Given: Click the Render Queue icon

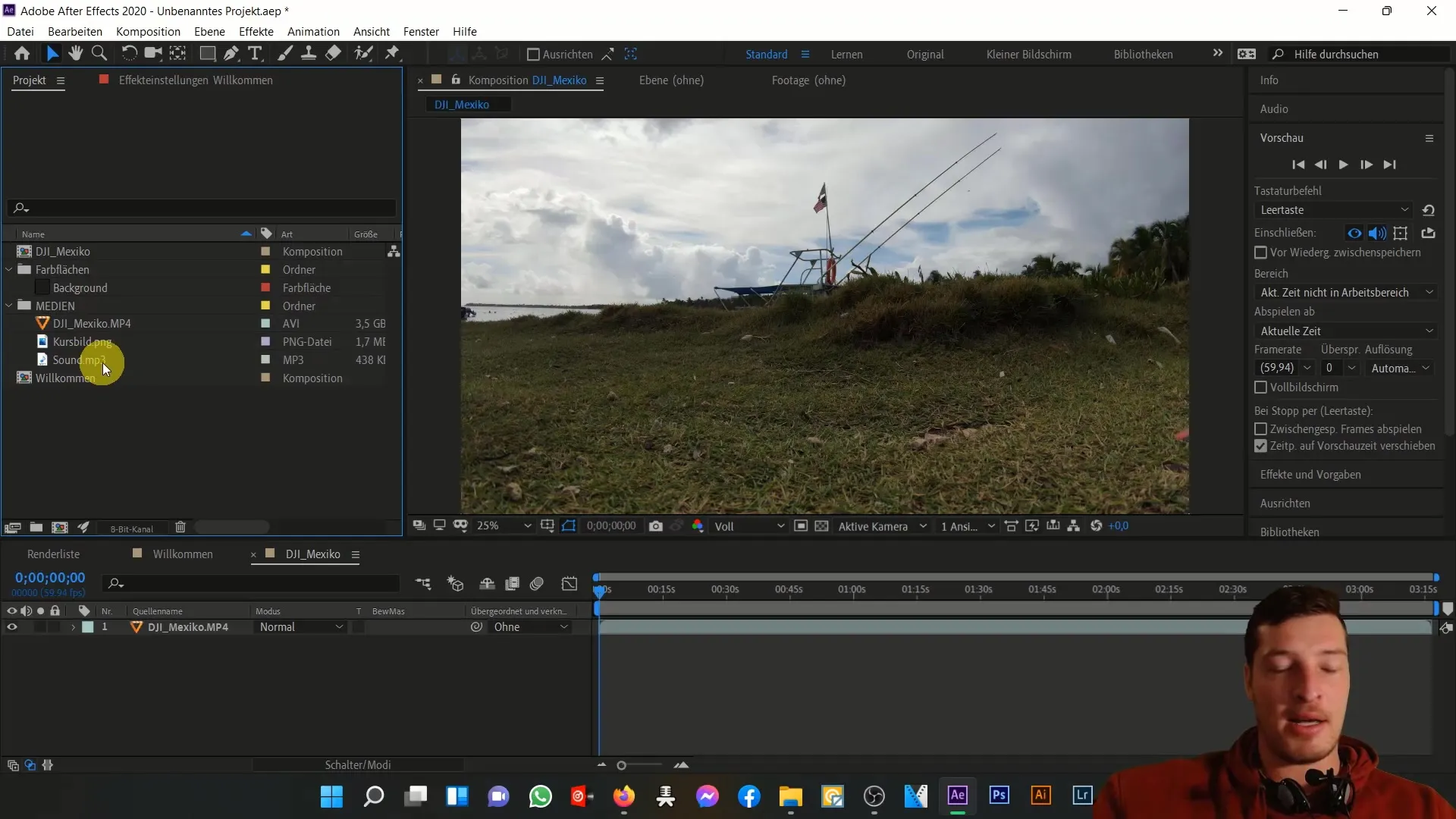Looking at the screenshot, I should (x=53, y=553).
